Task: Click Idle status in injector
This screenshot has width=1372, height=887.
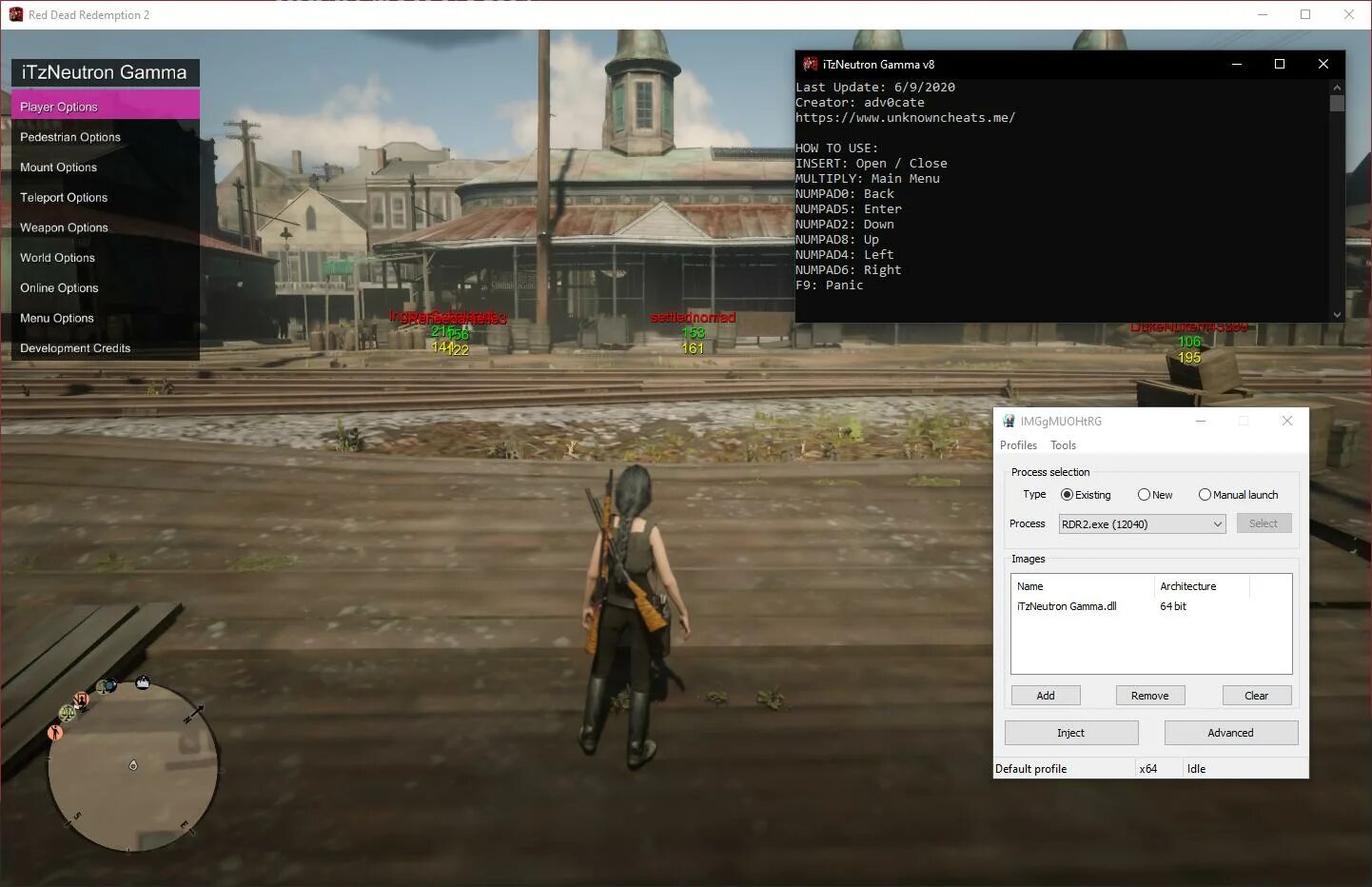Action: 1196,768
